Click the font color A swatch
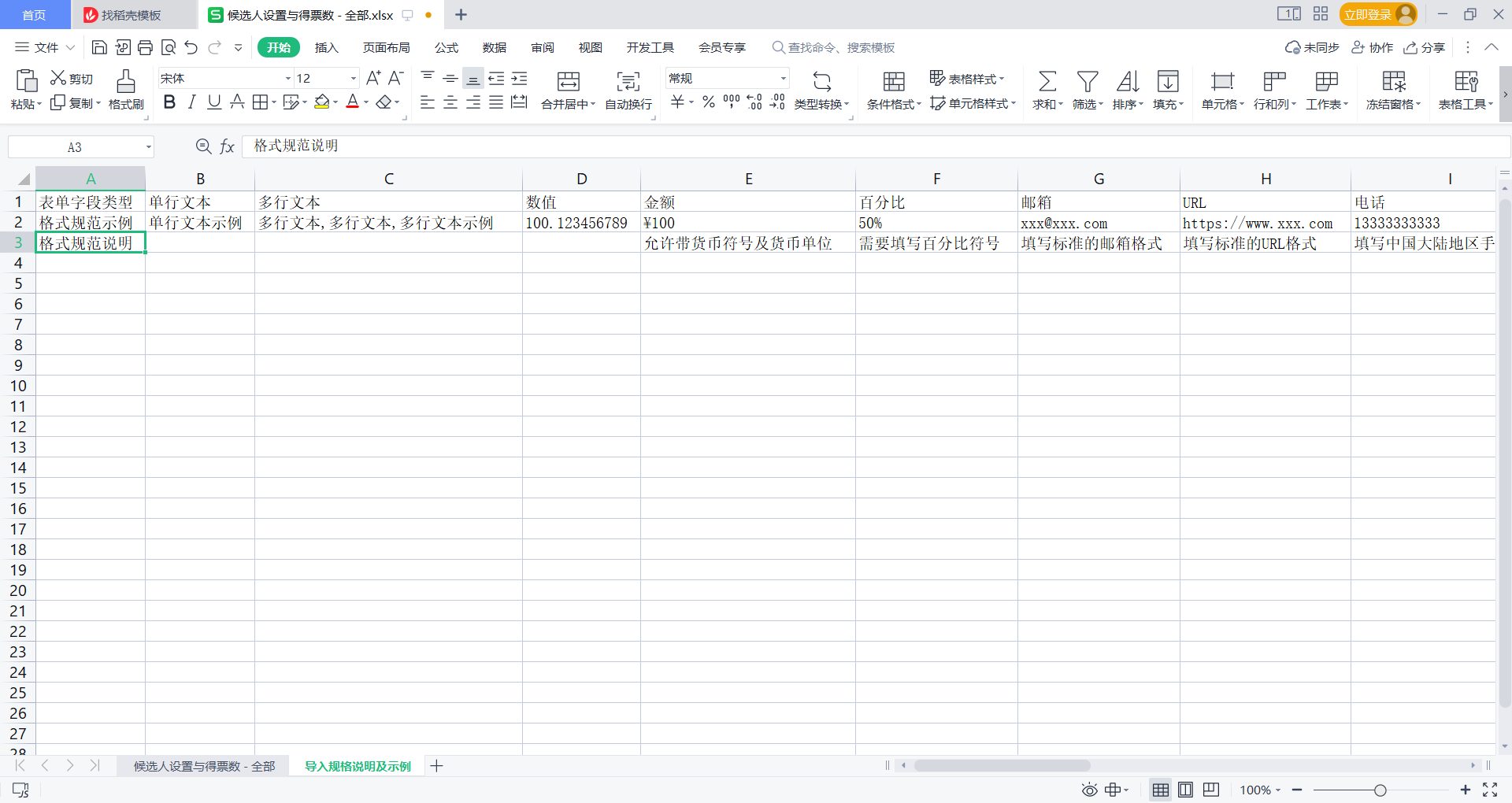 pyautogui.click(x=352, y=102)
